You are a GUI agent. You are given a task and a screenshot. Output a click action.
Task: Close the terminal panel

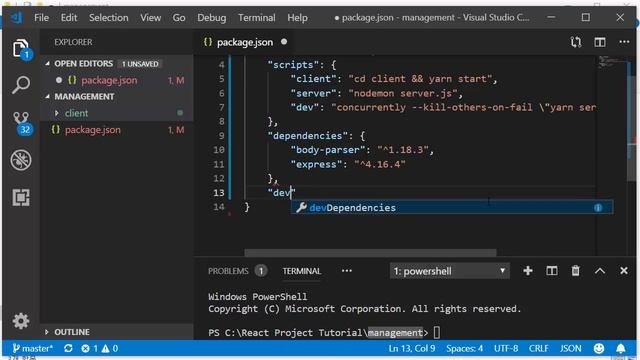[x=624, y=271]
